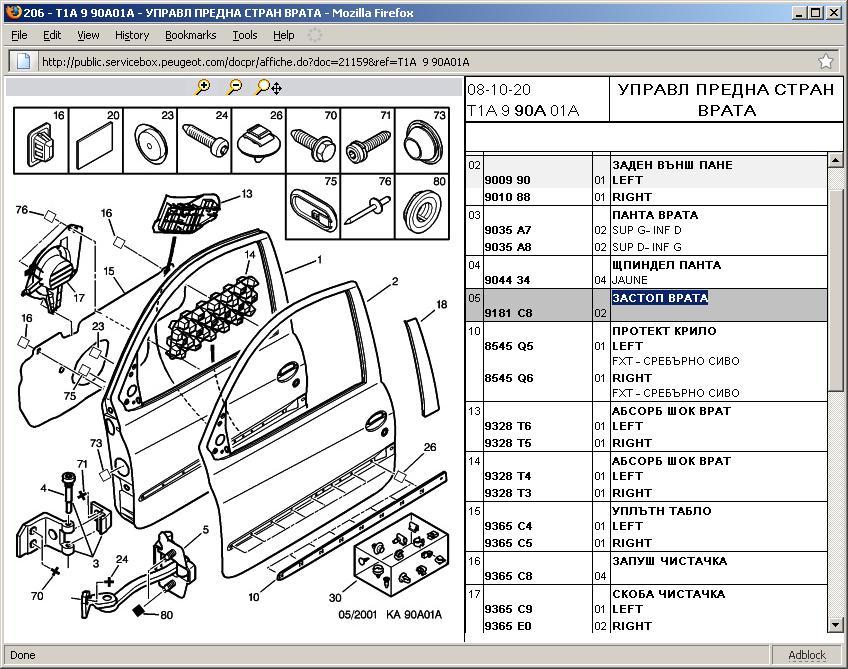Click part number 9035 A7
The image size is (848, 669).
508,230
